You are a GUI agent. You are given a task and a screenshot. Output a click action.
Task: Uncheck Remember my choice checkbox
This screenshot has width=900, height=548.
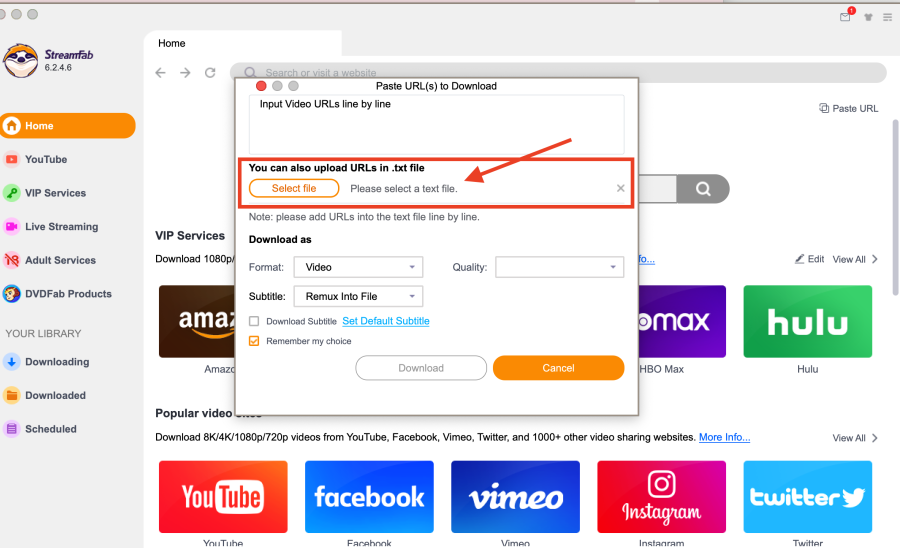(254, 341)
